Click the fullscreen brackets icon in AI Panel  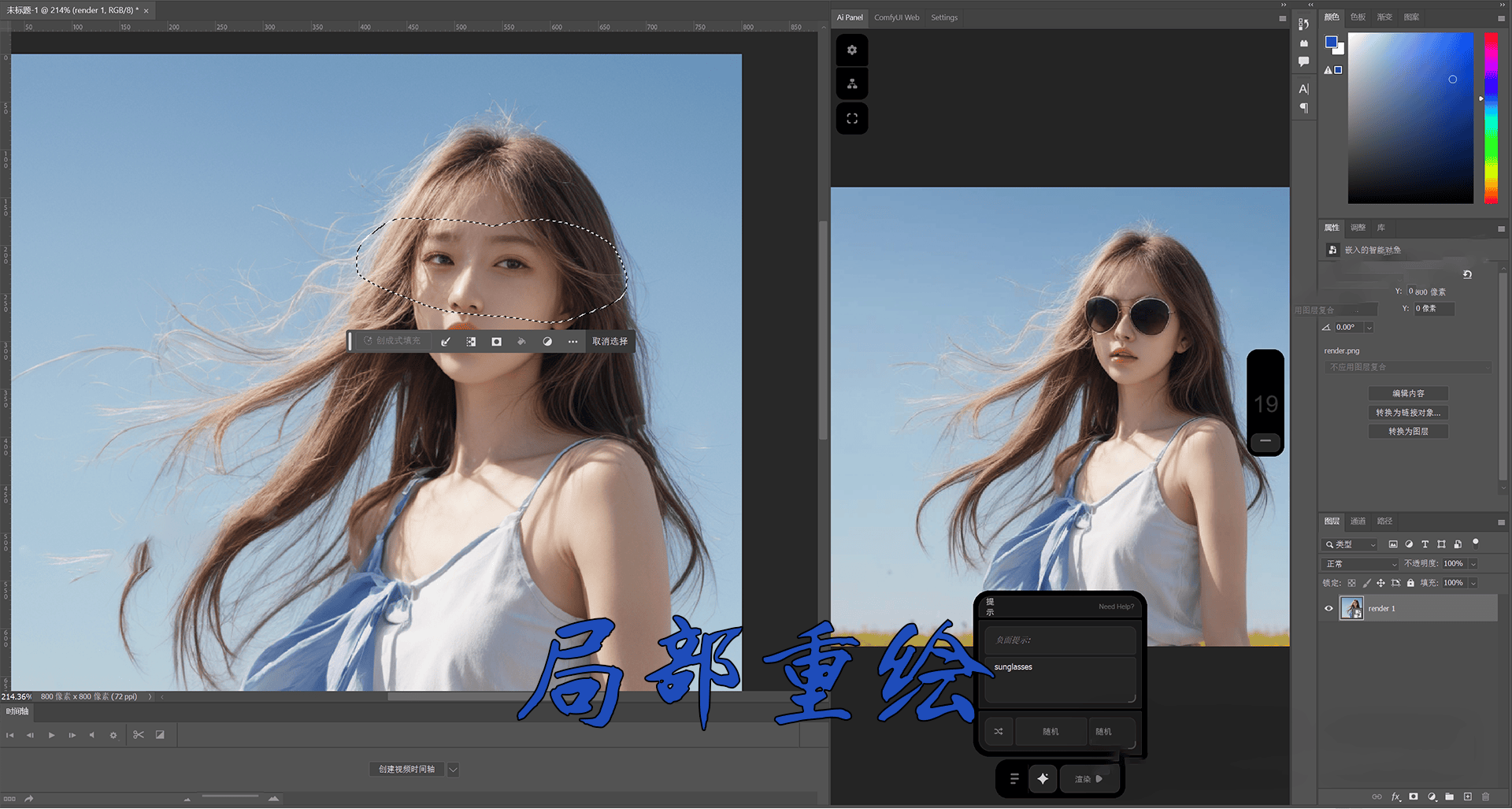[851, 118]
